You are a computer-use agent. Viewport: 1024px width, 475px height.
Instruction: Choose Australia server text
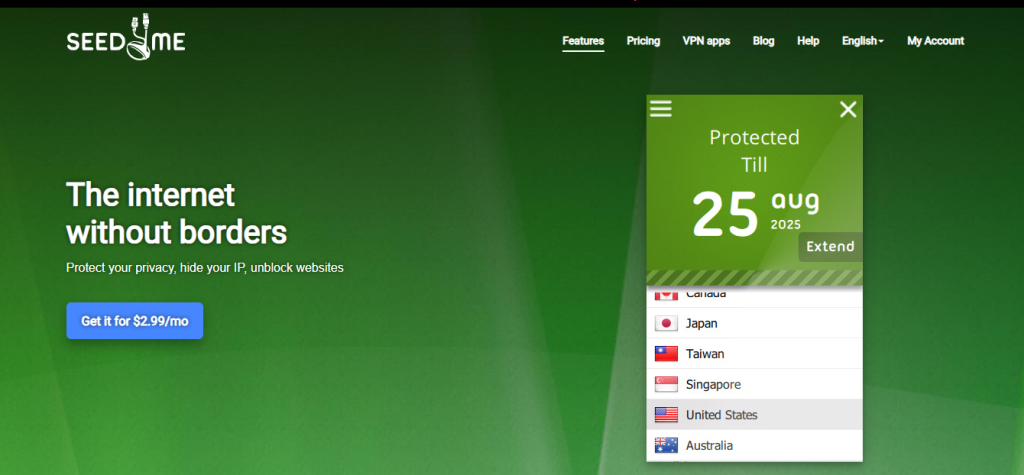[709, 446]
